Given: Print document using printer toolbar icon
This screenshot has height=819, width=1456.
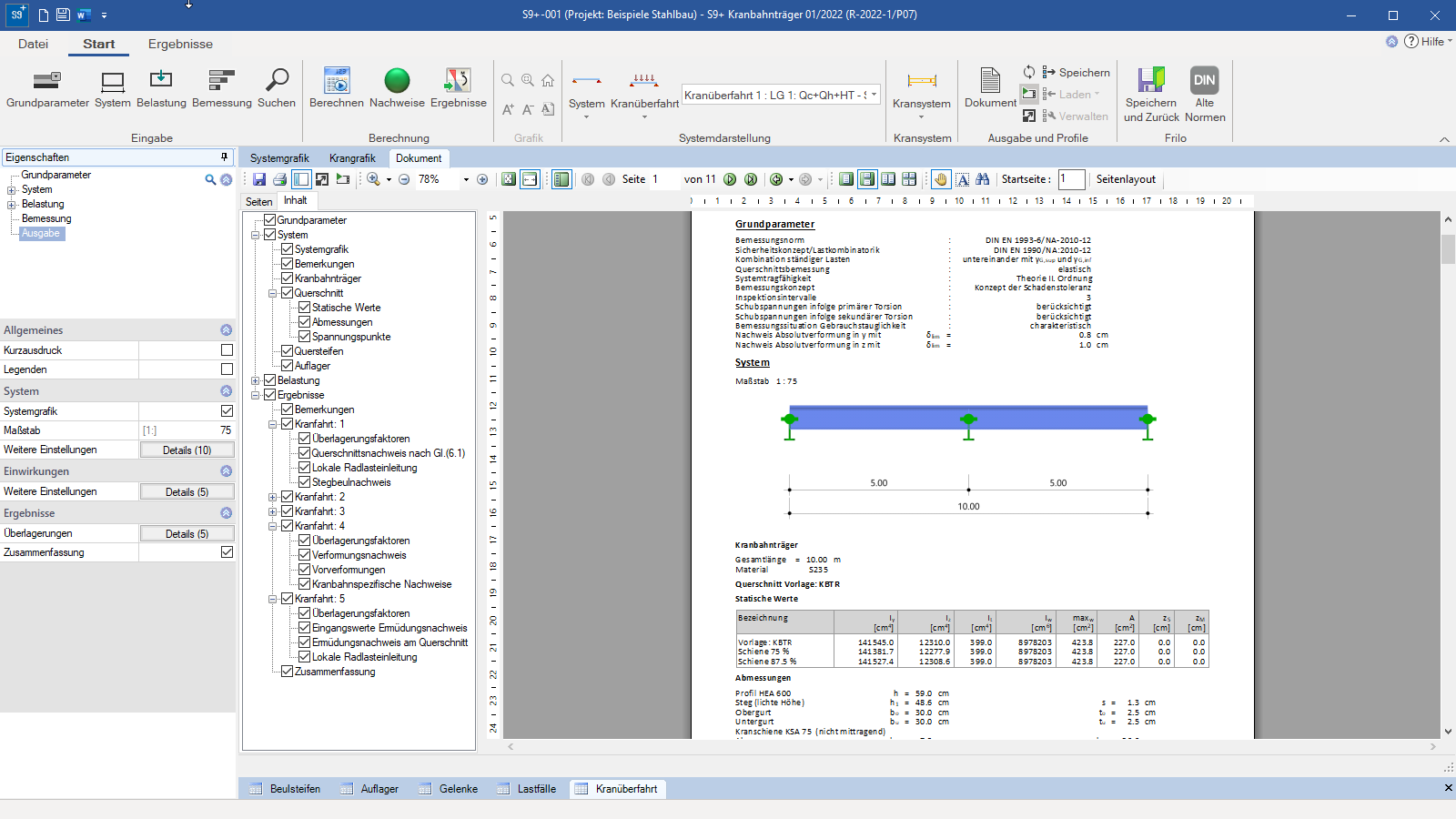Looking at the screenshot, I should 280,179.
